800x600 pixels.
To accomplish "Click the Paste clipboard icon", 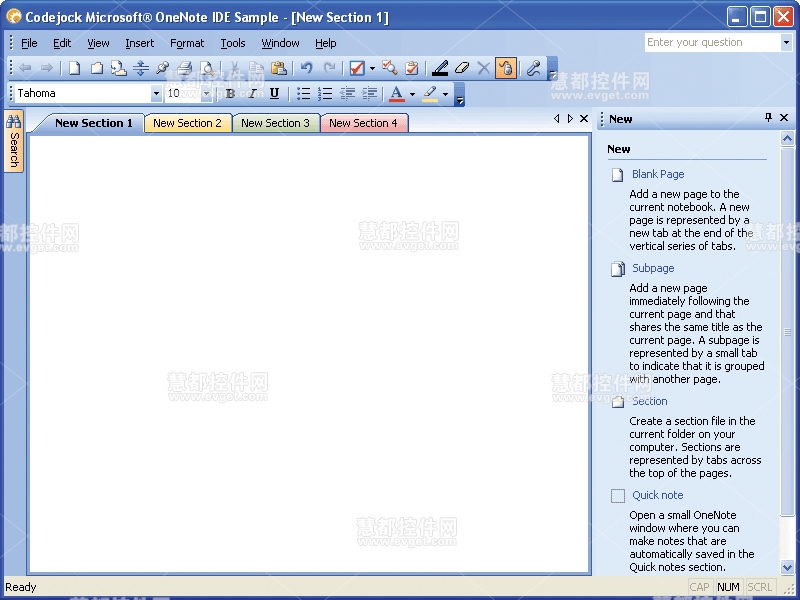I will coord(279,68).
